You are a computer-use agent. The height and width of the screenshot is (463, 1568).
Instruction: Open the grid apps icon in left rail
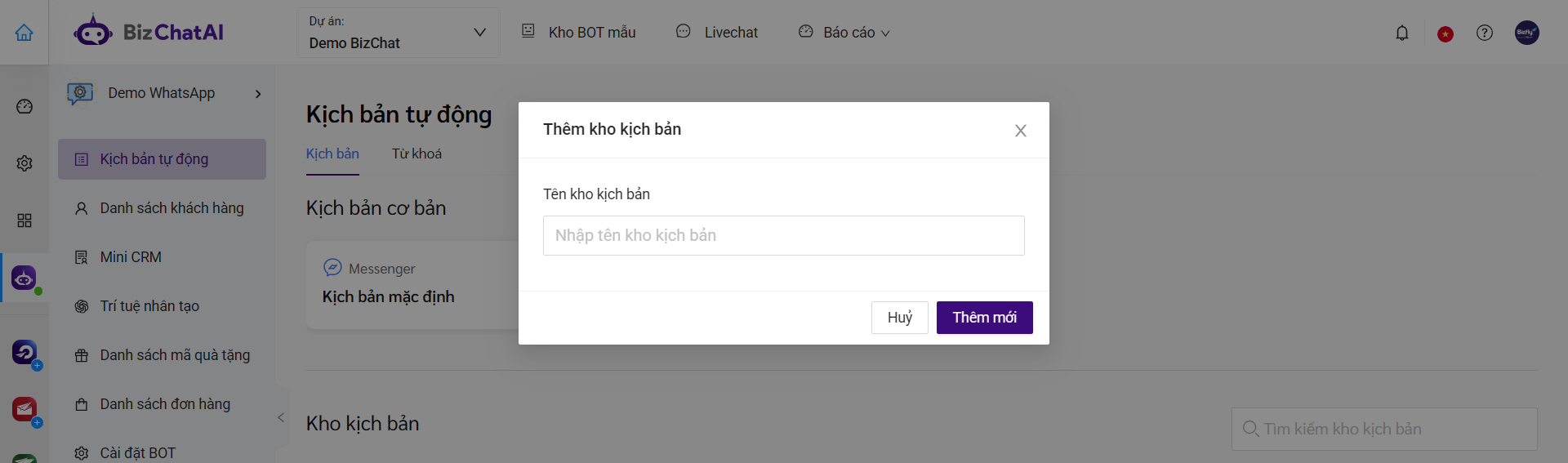click(24, 220)
